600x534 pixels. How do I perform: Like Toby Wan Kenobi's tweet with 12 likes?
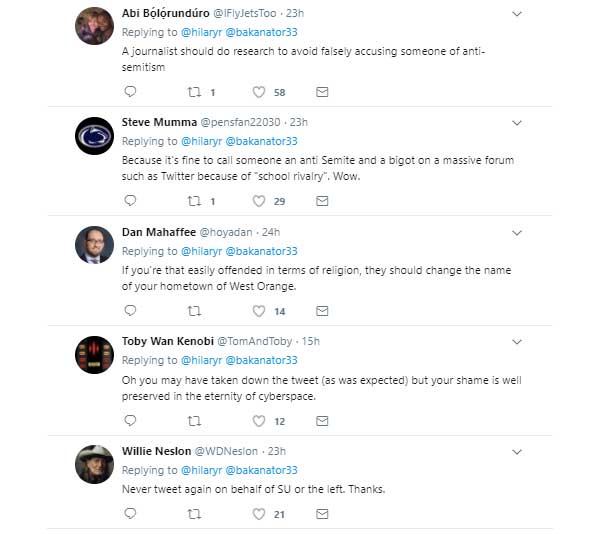[259, 421]
